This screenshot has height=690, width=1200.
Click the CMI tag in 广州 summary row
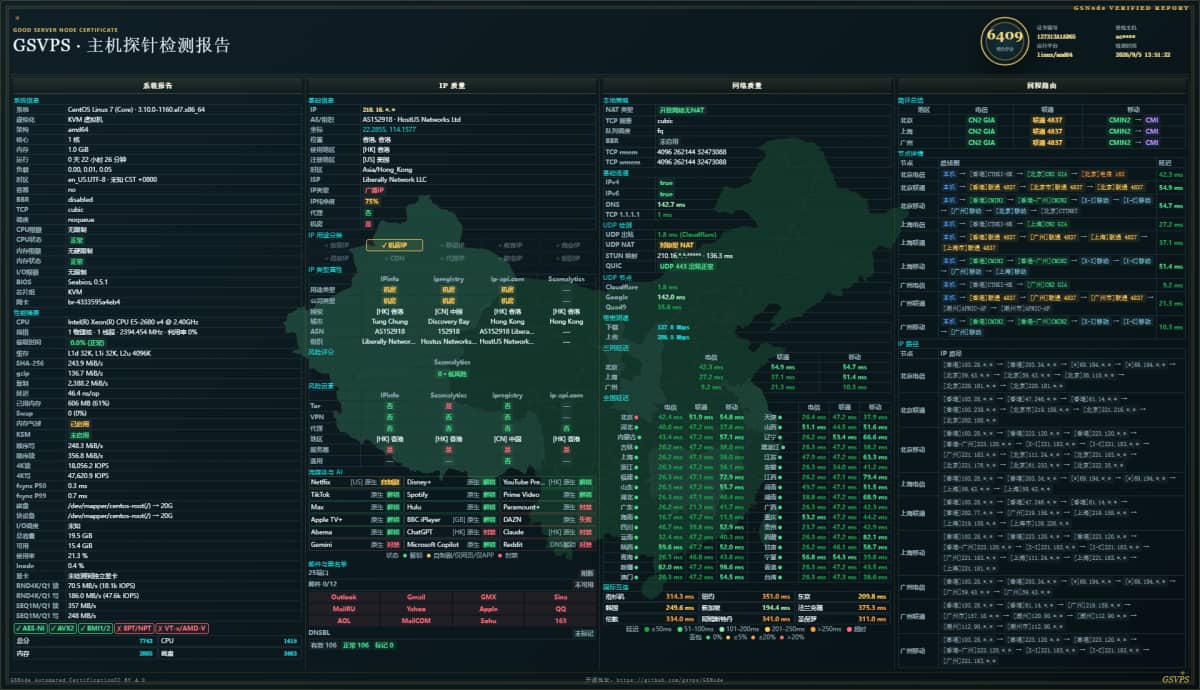click(x=1152, y=142)
